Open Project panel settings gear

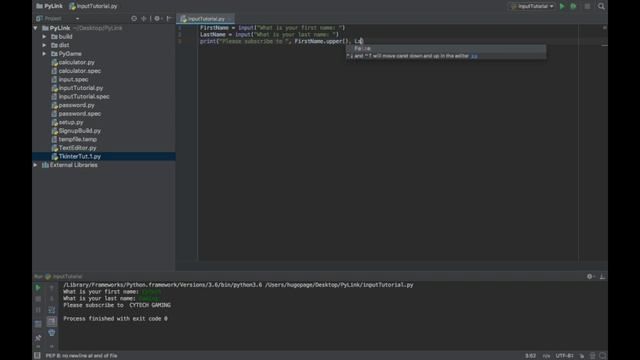[157, 18]
